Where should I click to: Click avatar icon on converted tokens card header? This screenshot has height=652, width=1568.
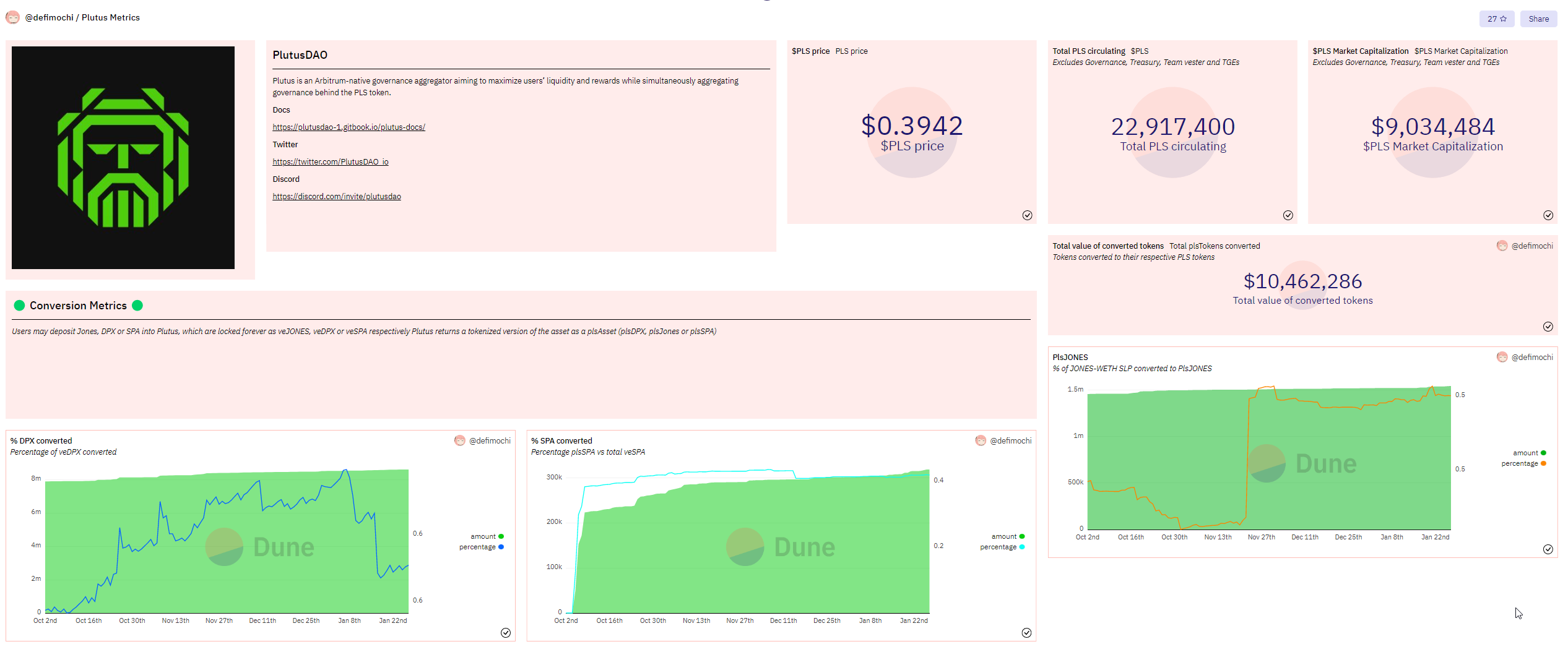pyautogui.click(x=1502, y=246)
